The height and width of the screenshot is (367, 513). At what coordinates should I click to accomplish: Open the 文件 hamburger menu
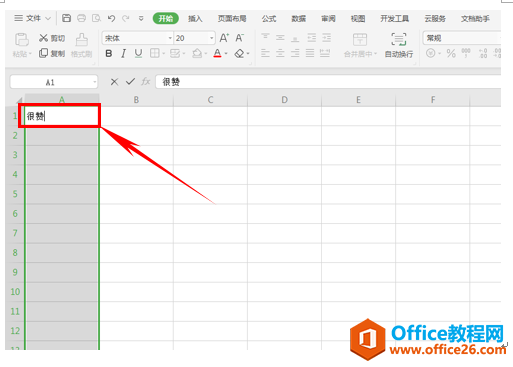(19, 18)
